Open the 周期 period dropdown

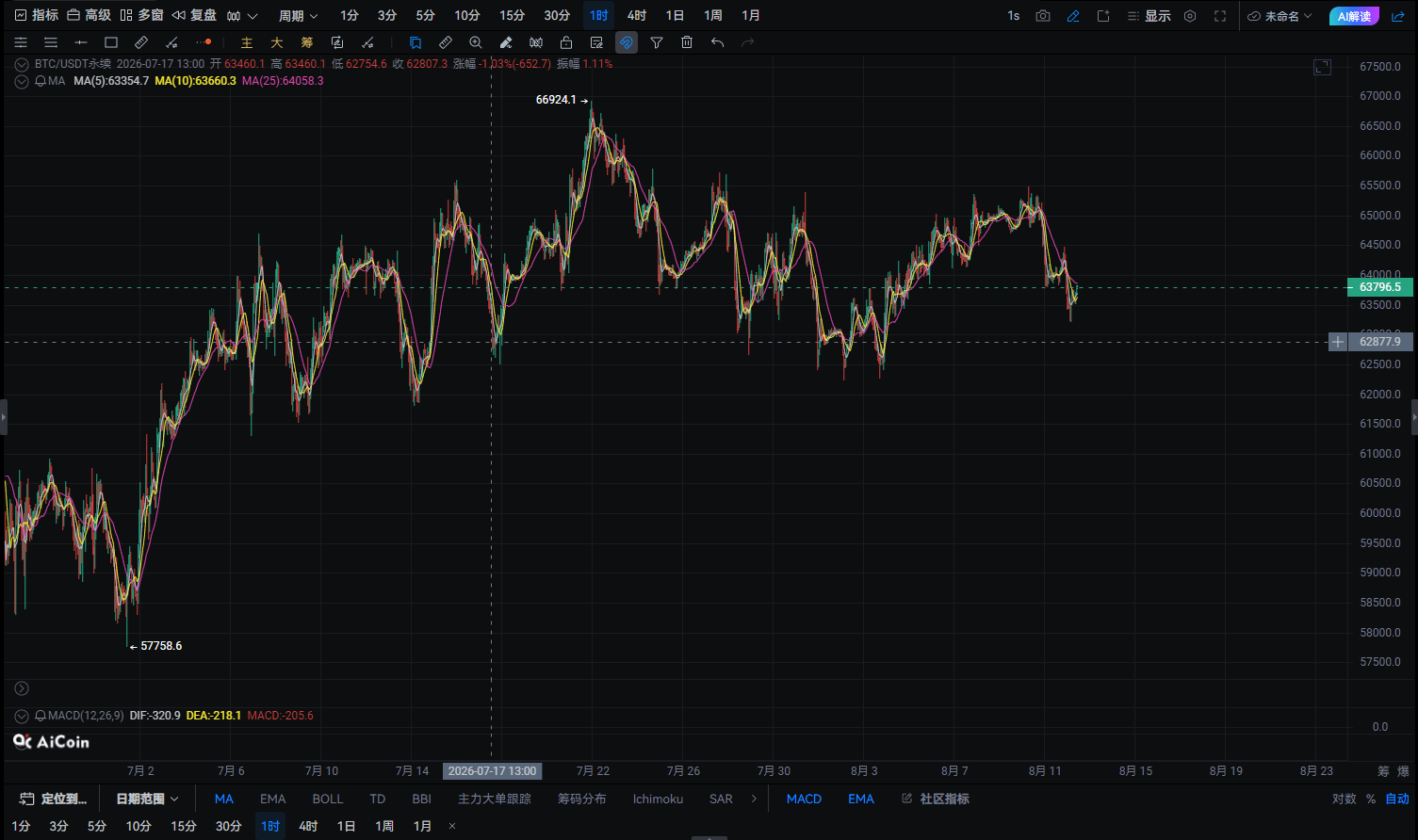[x=298, y=16]
